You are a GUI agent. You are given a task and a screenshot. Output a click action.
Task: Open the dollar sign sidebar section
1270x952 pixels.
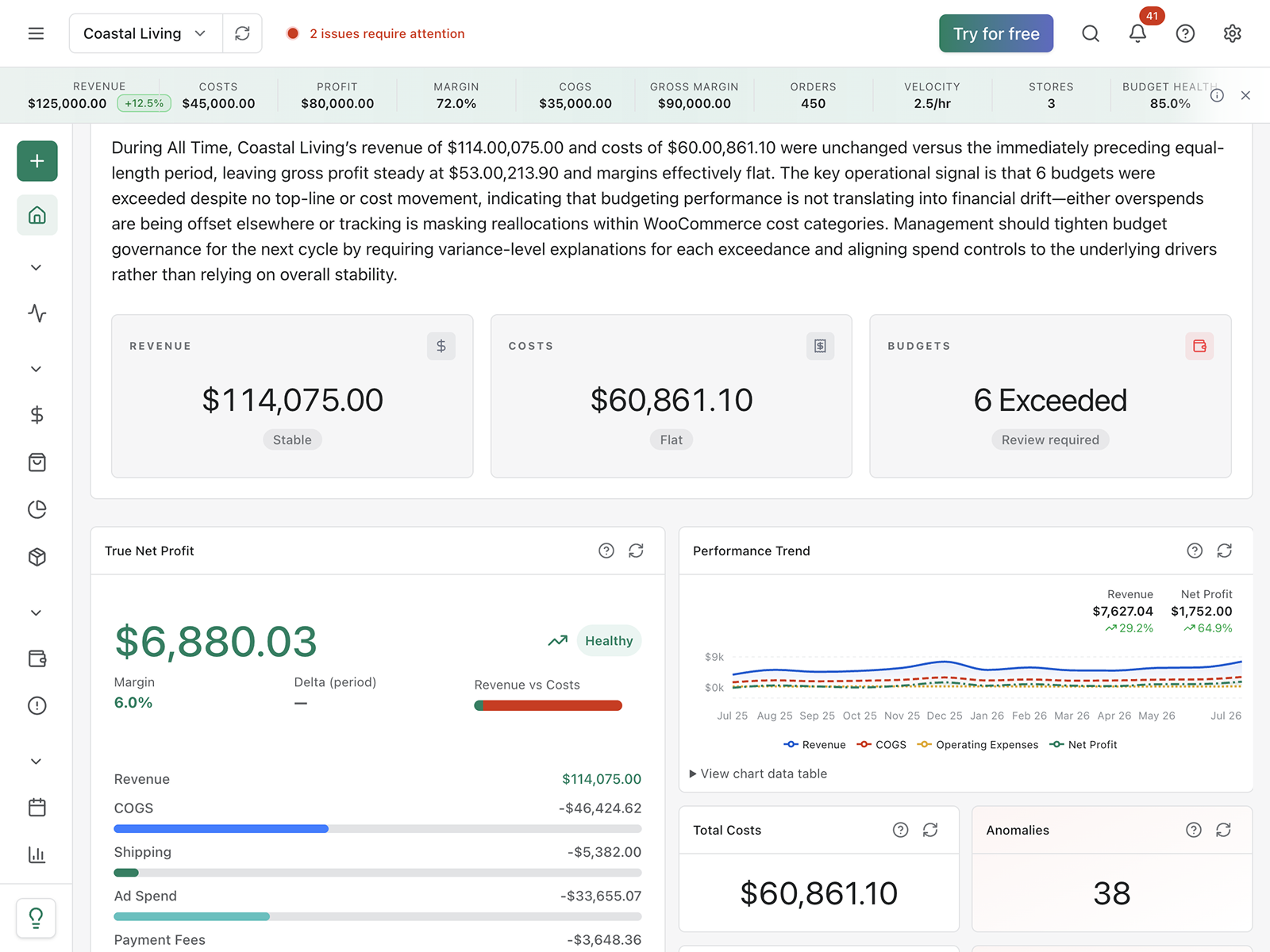click(37, 414)
